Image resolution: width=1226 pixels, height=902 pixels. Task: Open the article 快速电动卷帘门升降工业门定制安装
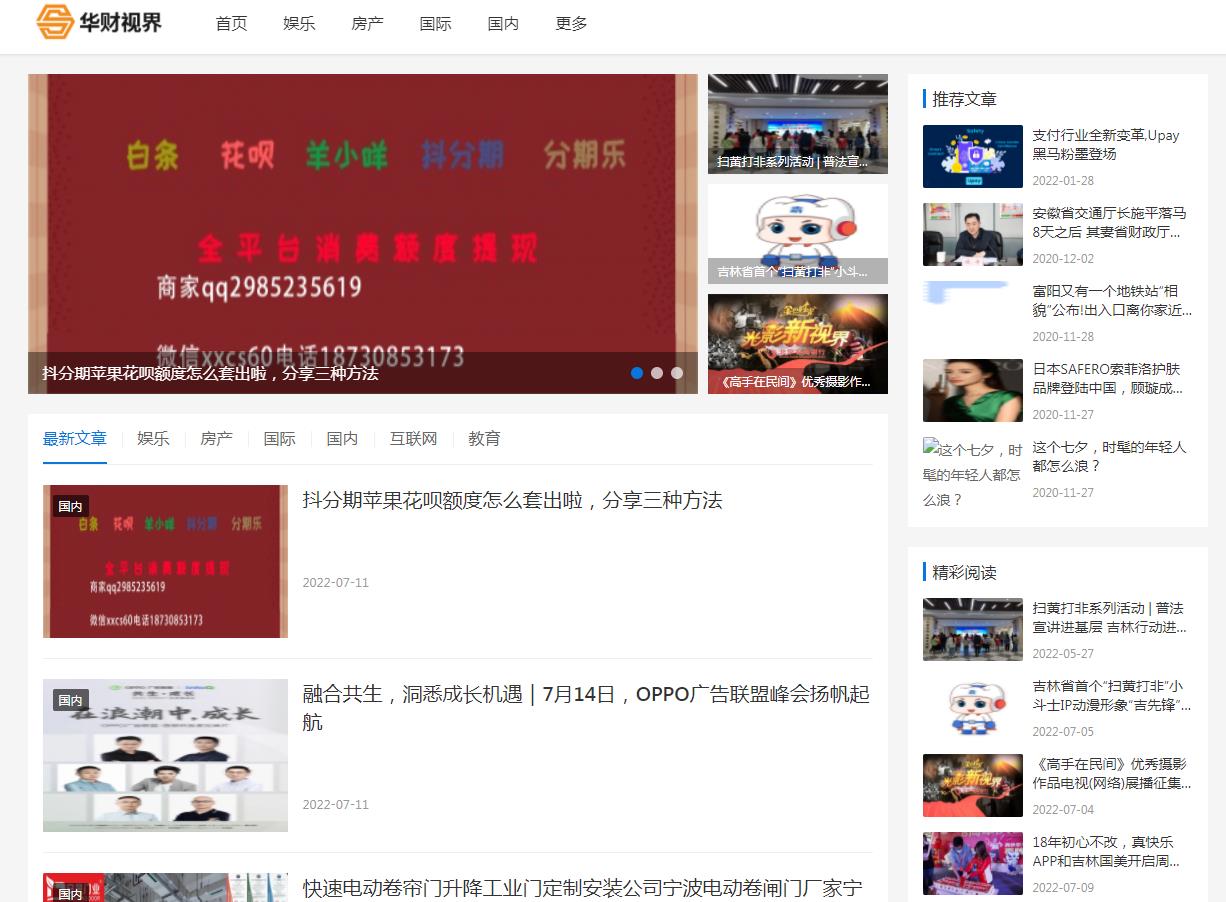pyautogui.click(x=582, y=888)
